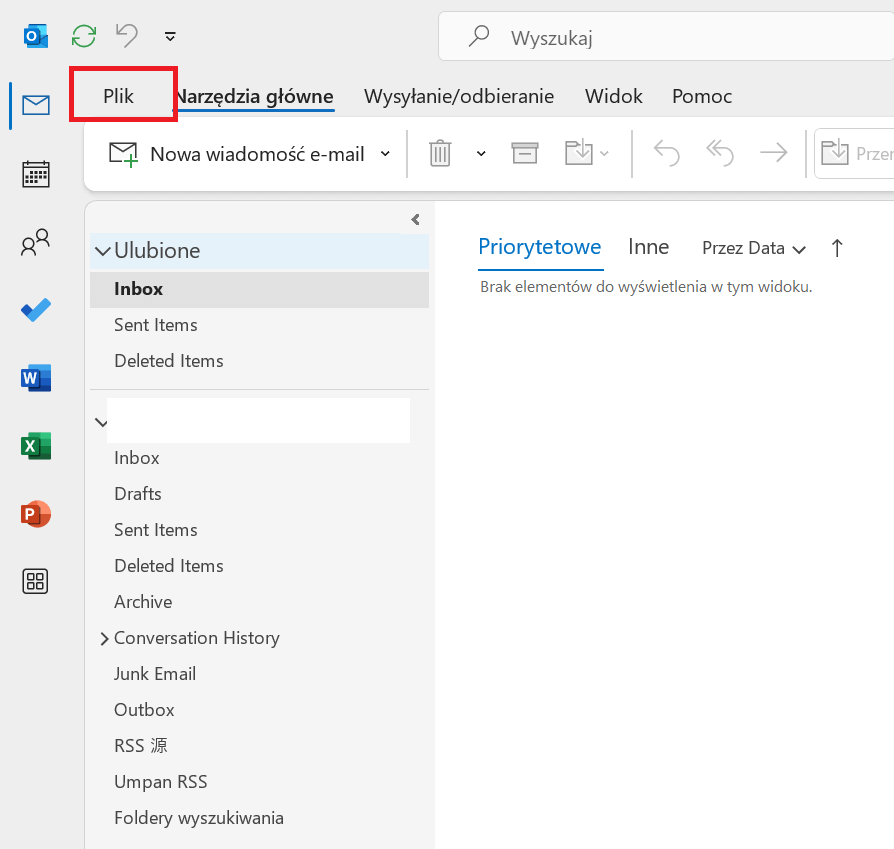Open the Plik menu tab
This screenshot has height=849, width=894.
[119, 96]
